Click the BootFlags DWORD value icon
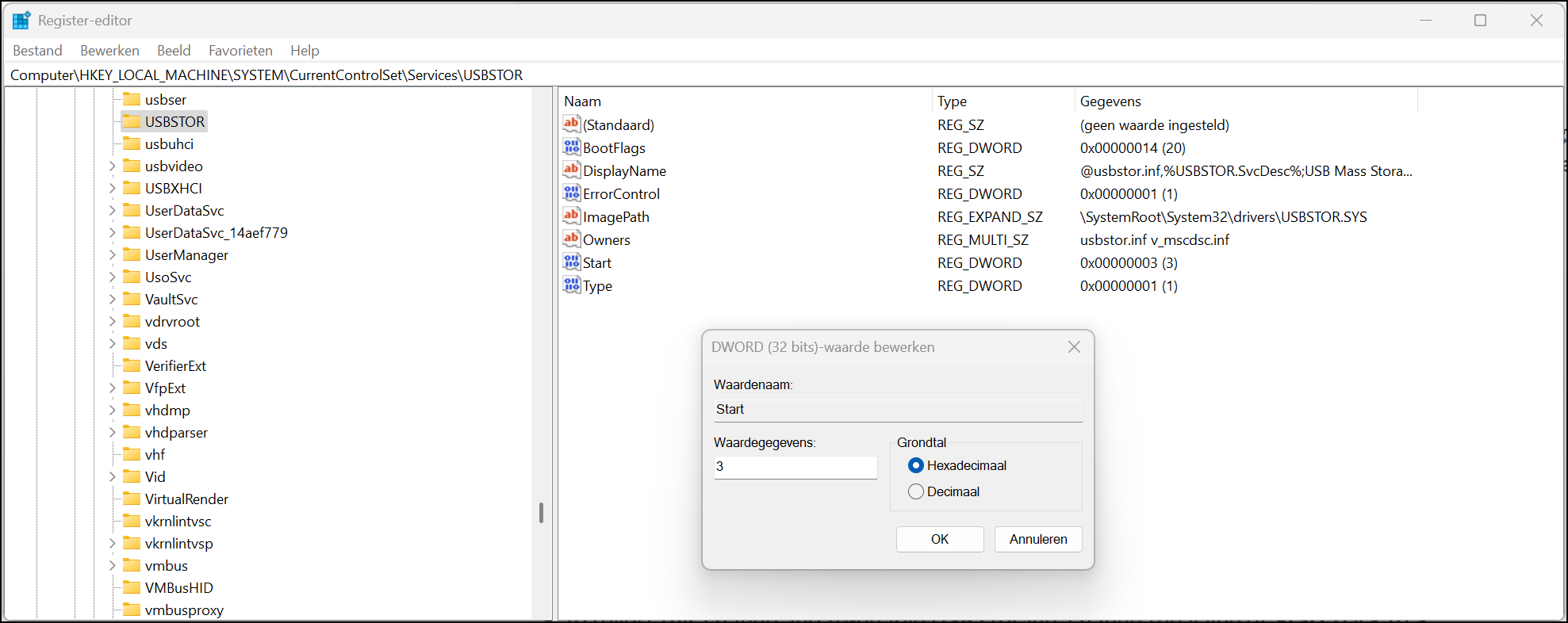The image size is (1568, 623). (x=571, y=147)
